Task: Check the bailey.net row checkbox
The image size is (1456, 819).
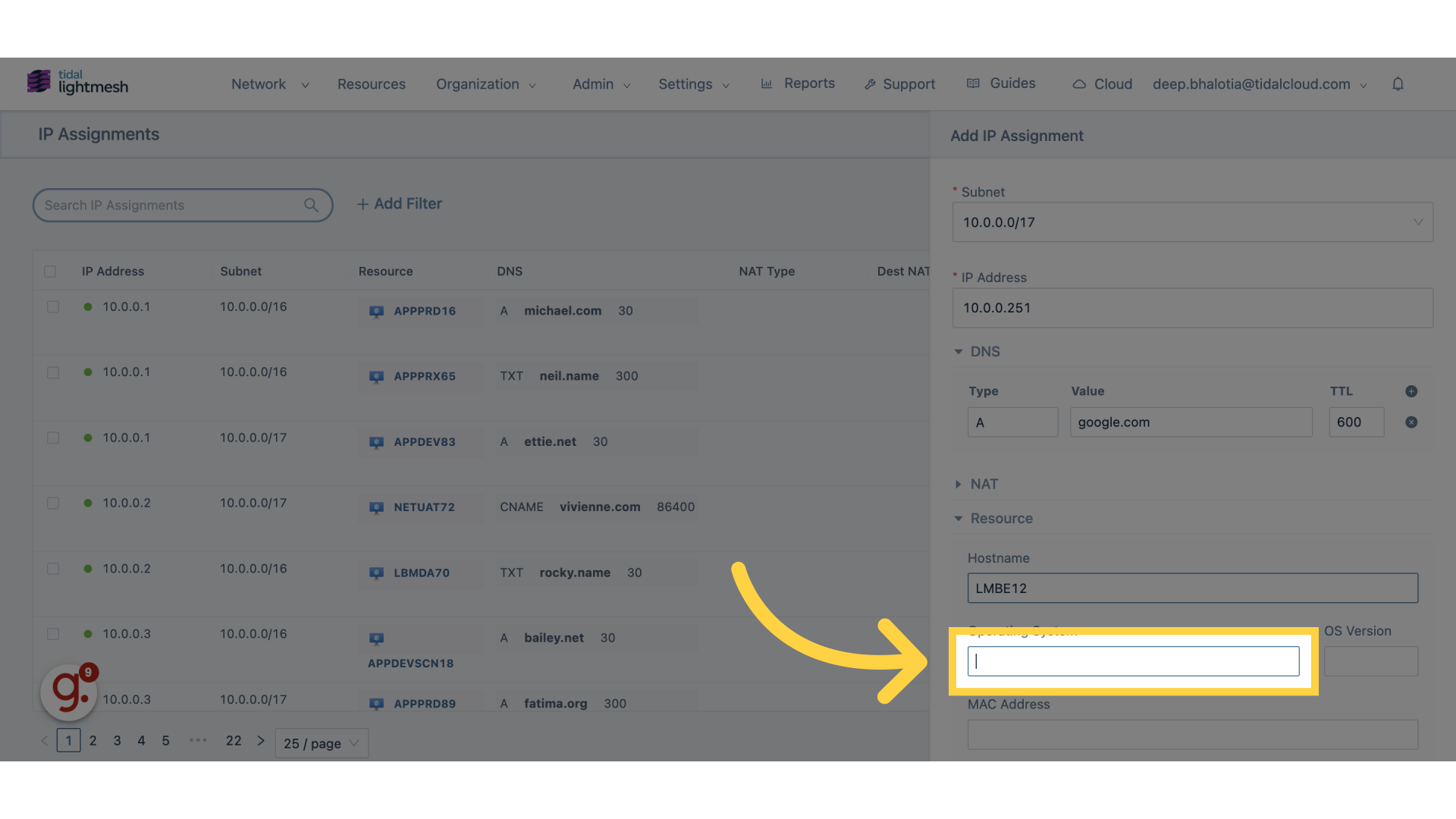Action: [53, 634]
